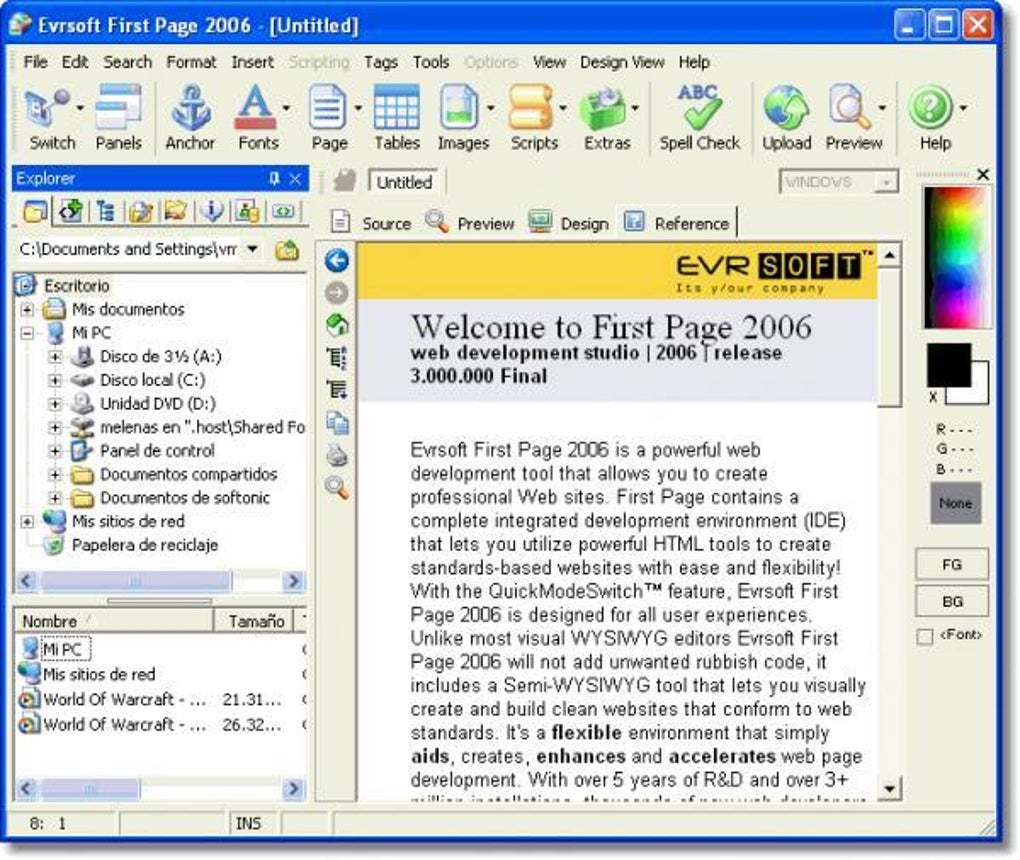Open the Extras toolbar icon

603,107
